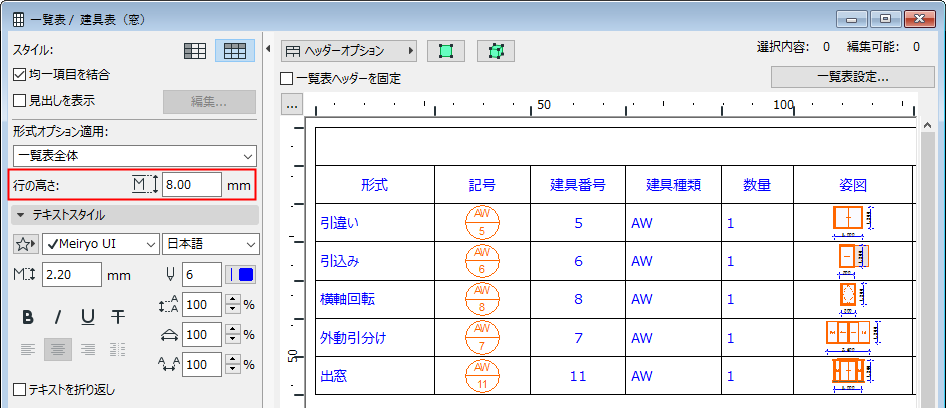Open the ヘッダーオプション dropdown
The width and height of the screenshot is (946, 408).
coord(349,51)
